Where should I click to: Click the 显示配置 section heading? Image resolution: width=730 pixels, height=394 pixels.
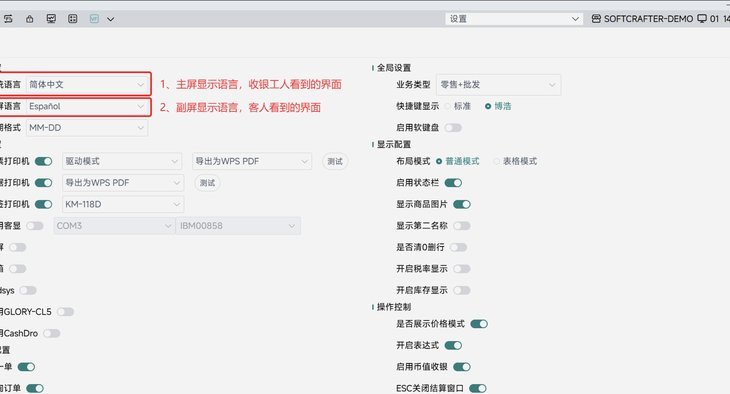coord(394,144)
